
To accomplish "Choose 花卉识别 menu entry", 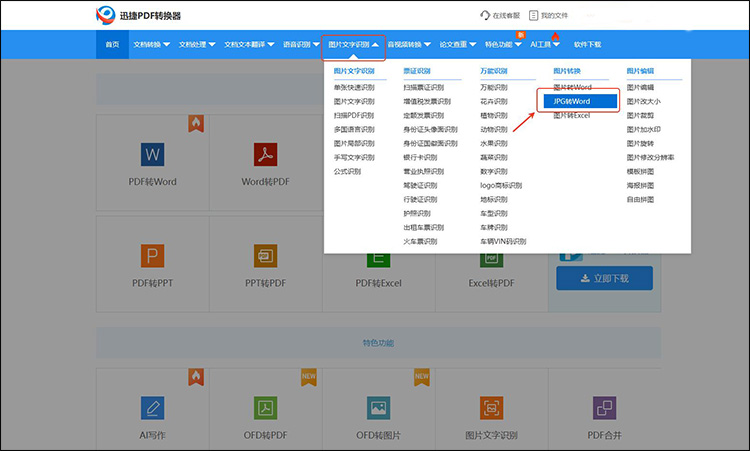I will pos(494,101).
